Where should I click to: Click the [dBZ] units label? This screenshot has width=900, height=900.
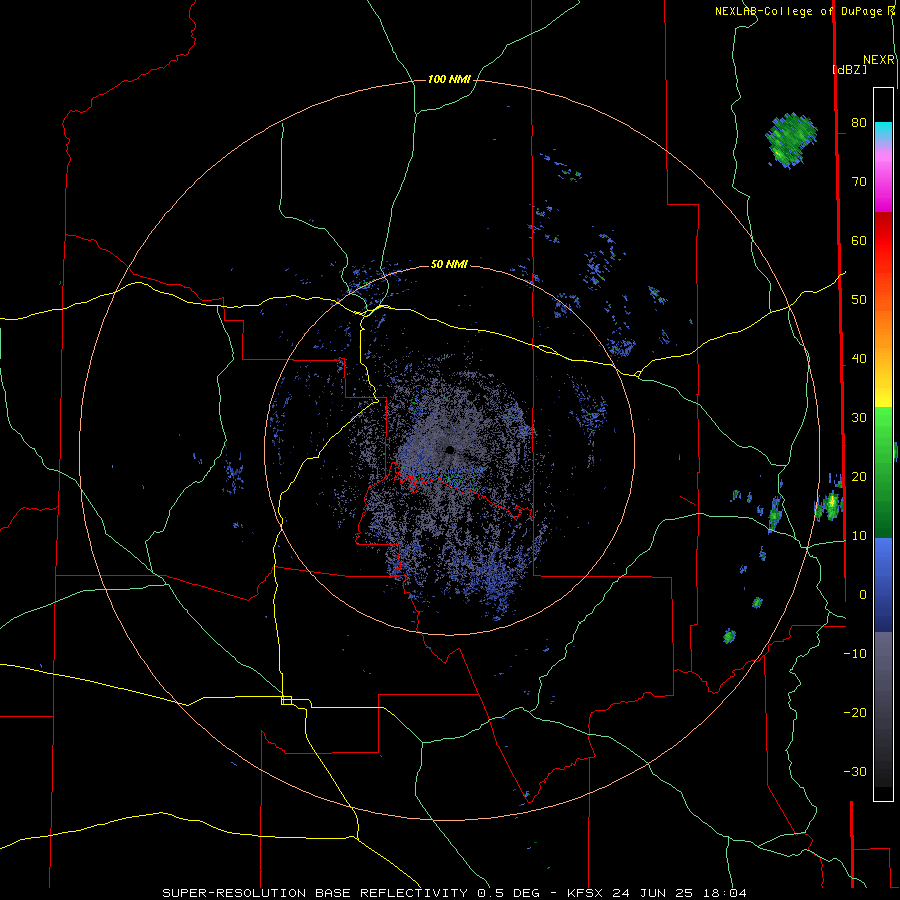pyautogui.click(x=849, y=69)
